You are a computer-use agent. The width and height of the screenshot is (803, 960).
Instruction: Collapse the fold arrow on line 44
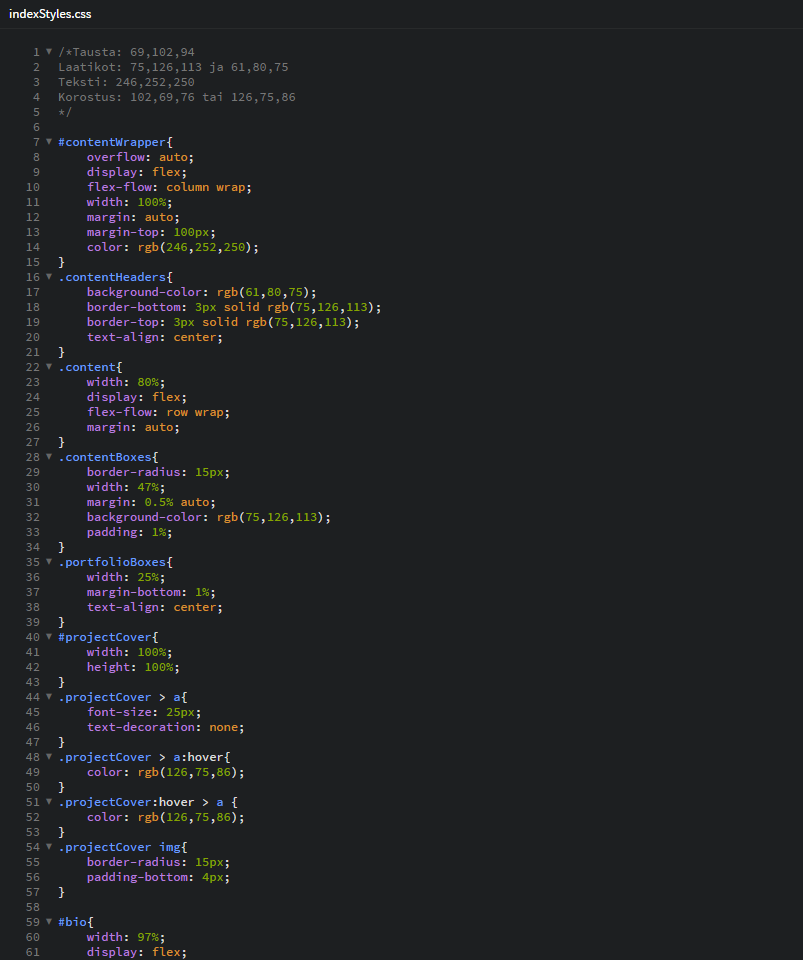[x=49, y=697]
